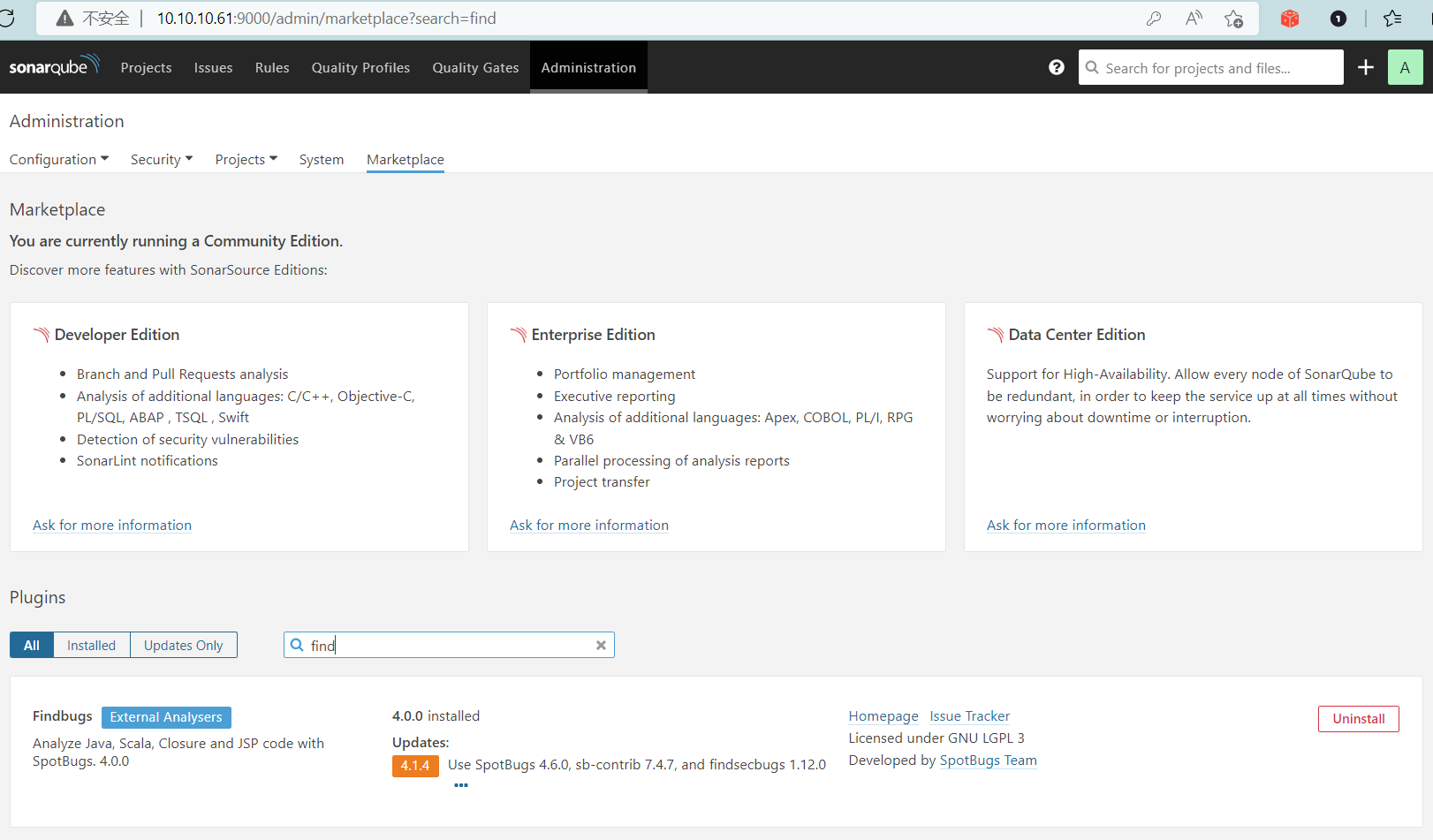Go to Projects in top navigation

pos(147,67)
